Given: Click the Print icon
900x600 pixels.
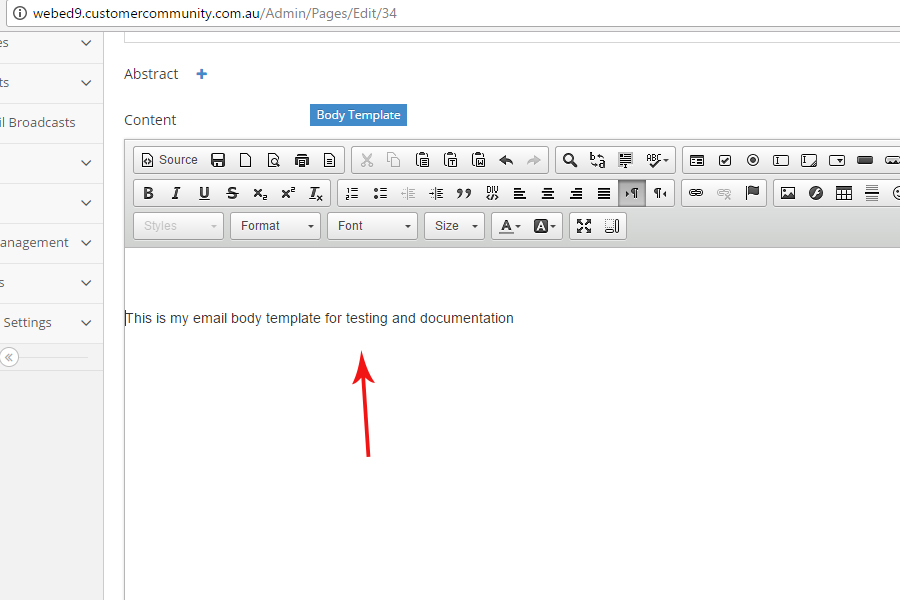Looking at the screenshot, I should [302, 160].
